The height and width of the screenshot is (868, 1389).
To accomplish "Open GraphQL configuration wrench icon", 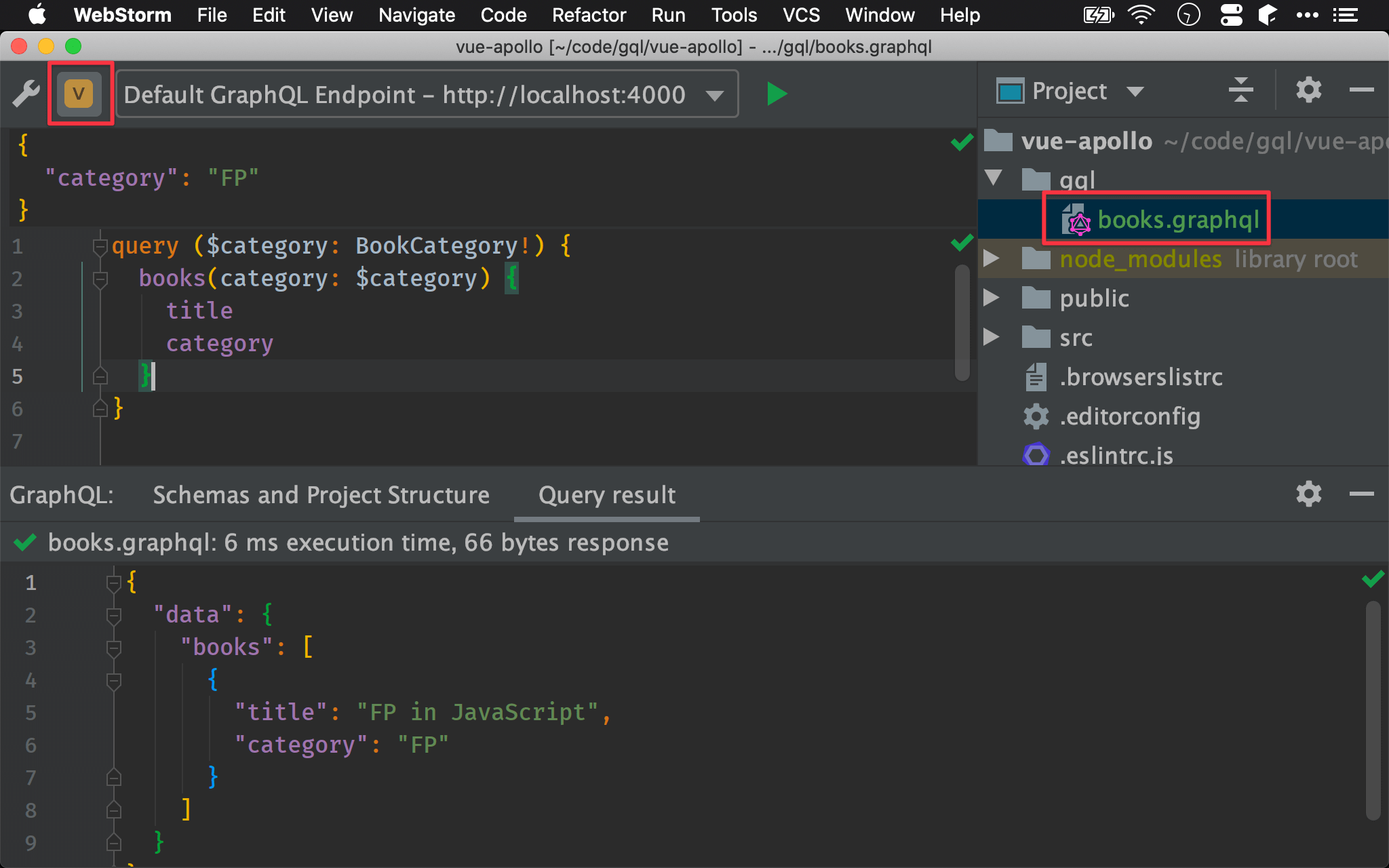I will click(26, 94).
